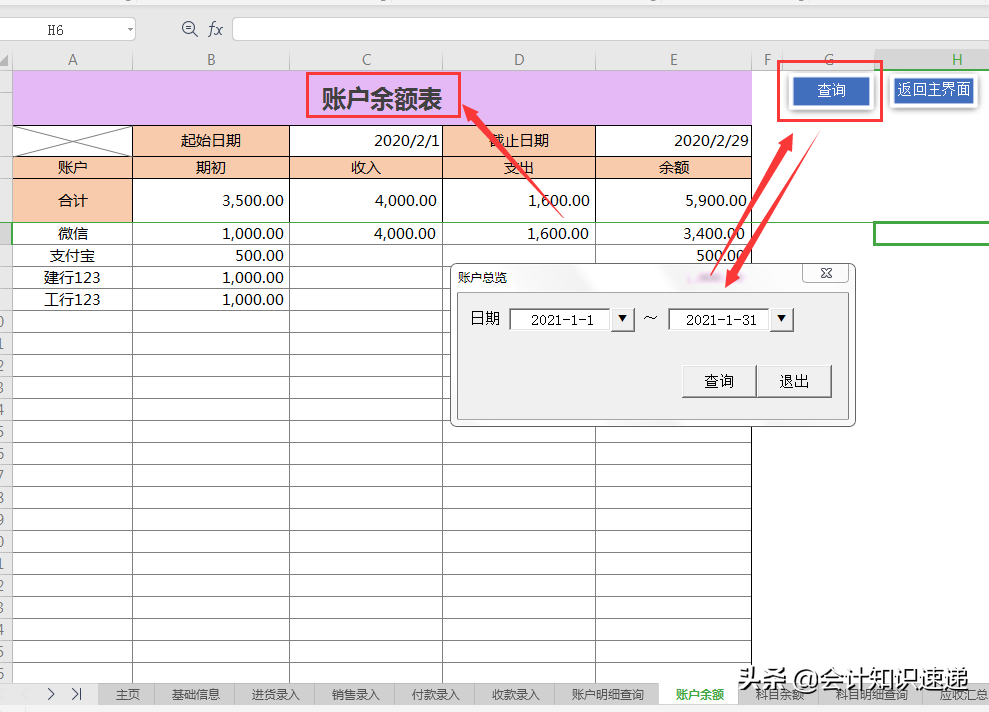Click inside the formula bar input
This screenshot has width=989, height=712.
[x=611, y=29]
